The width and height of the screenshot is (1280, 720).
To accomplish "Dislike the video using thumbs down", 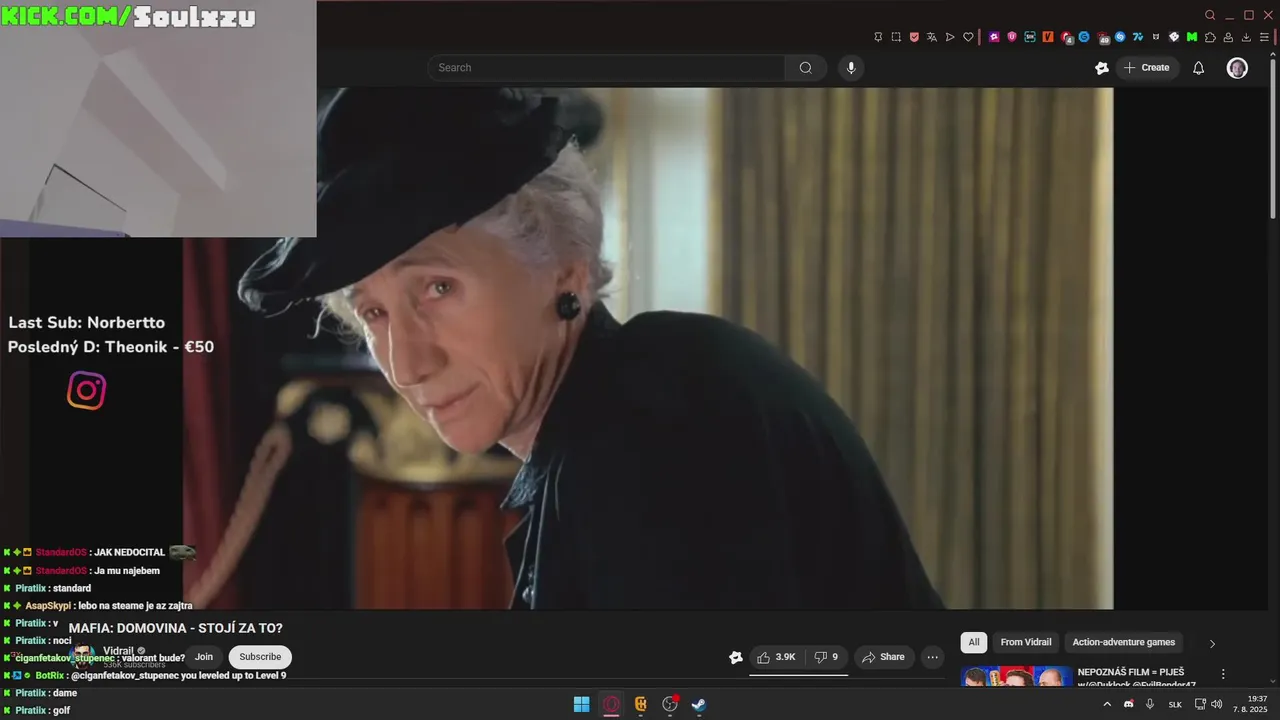I will [x=826, y=657].
